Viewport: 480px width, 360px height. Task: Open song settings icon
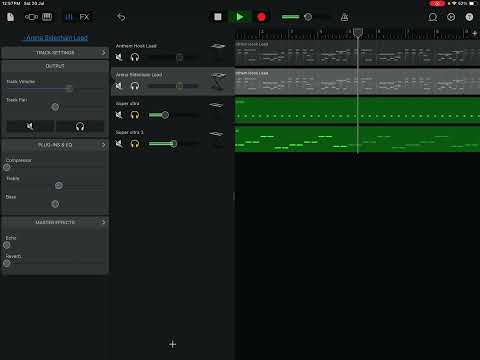pyautogui.click(x=451, y=17)
